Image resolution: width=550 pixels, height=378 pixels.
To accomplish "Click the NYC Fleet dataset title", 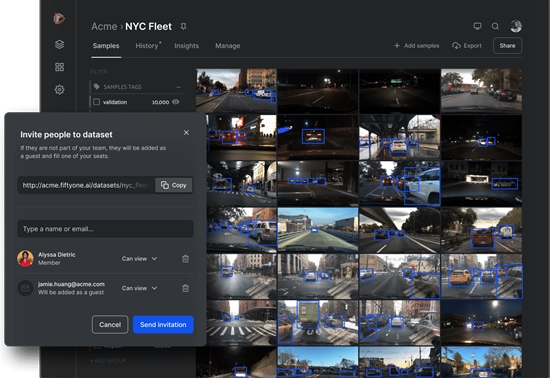I will coord(148,27).
